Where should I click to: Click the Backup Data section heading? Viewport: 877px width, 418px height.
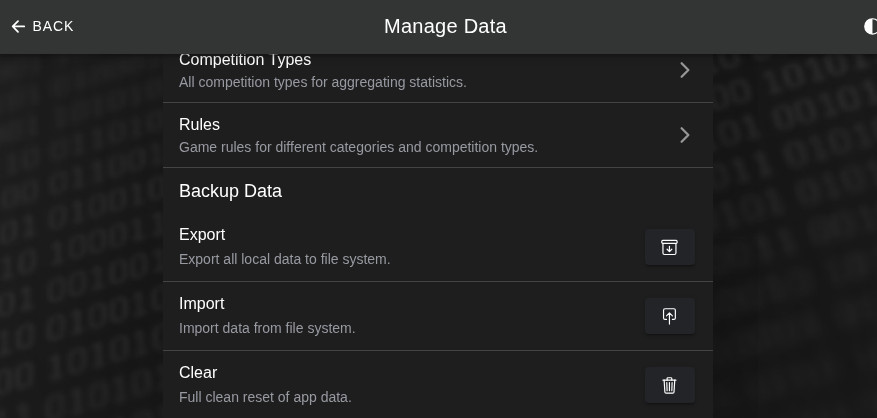point(230,191)
